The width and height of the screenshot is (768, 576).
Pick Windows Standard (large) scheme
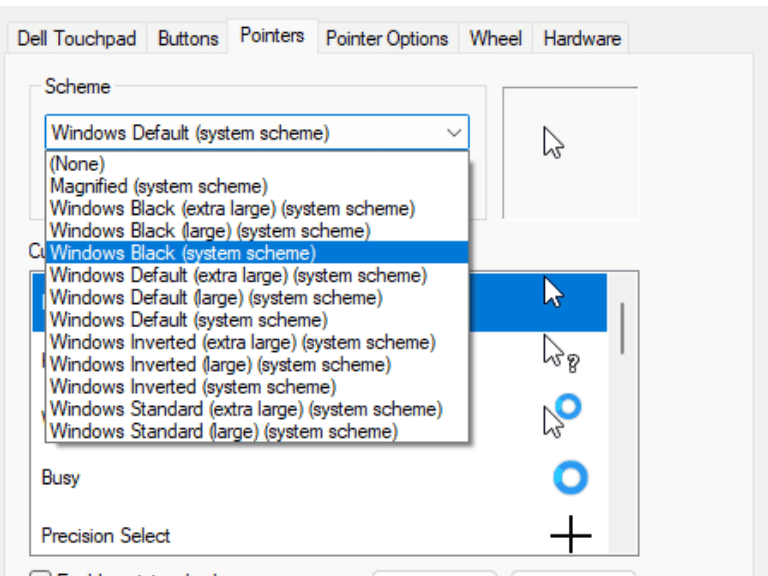pos(257,431)
